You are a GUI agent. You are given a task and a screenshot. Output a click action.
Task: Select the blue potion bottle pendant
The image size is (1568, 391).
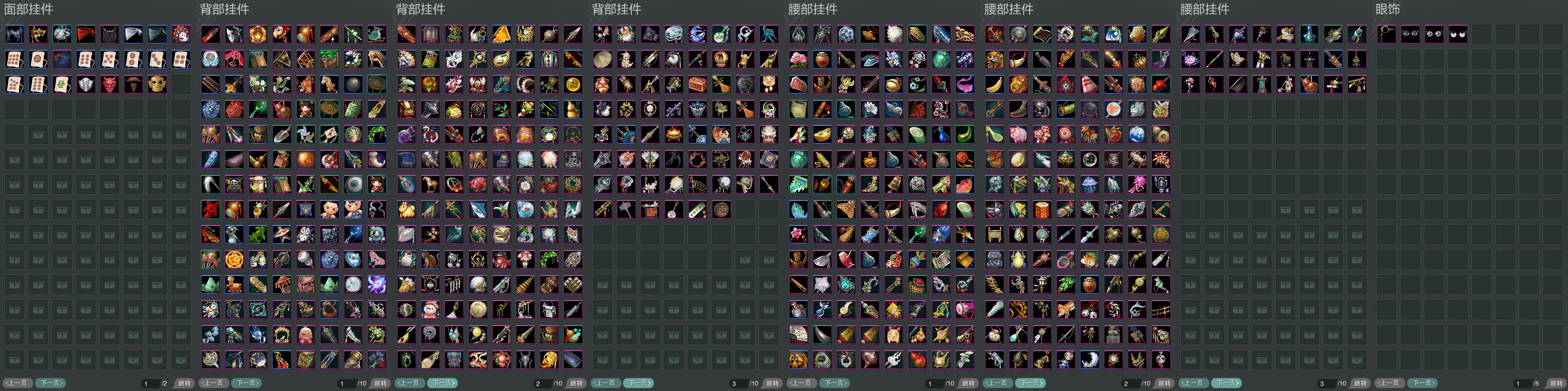coord(1309,34)
